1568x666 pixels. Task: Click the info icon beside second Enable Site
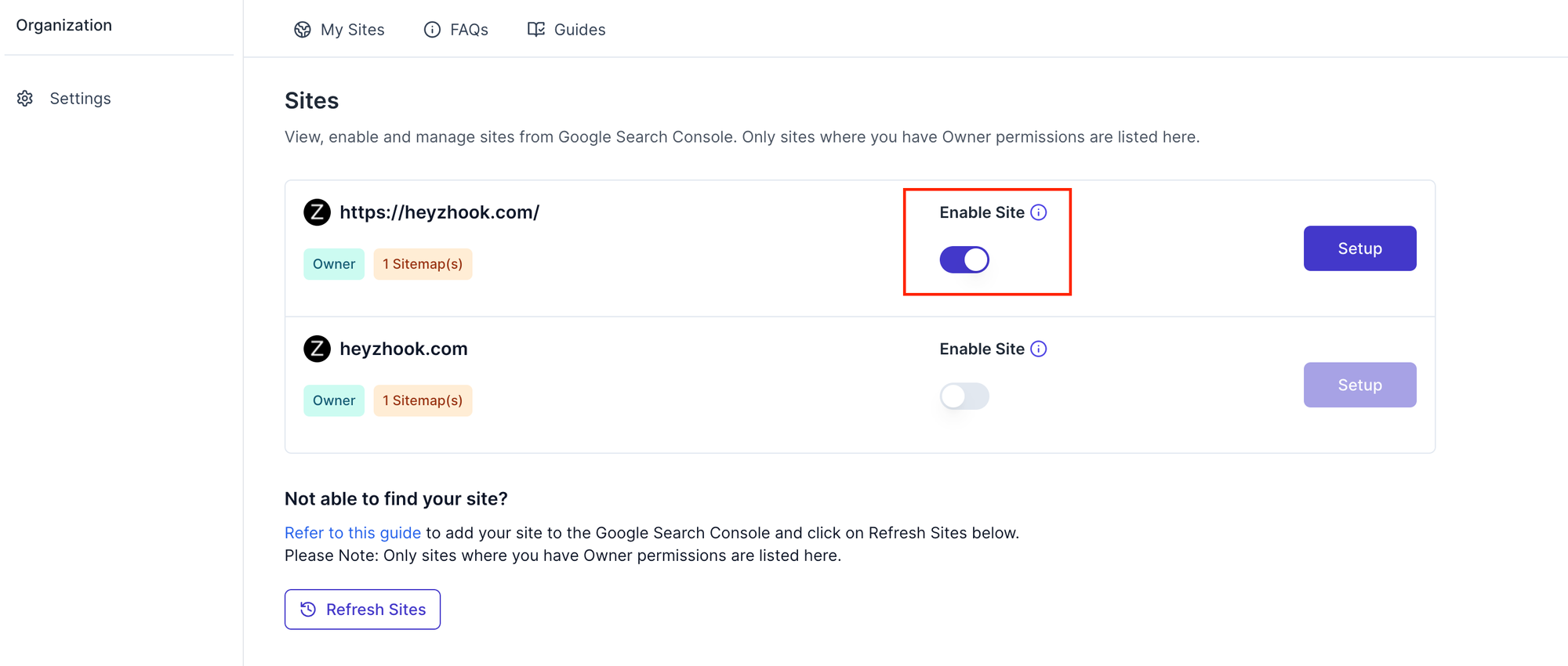(x=1038, y=349)
